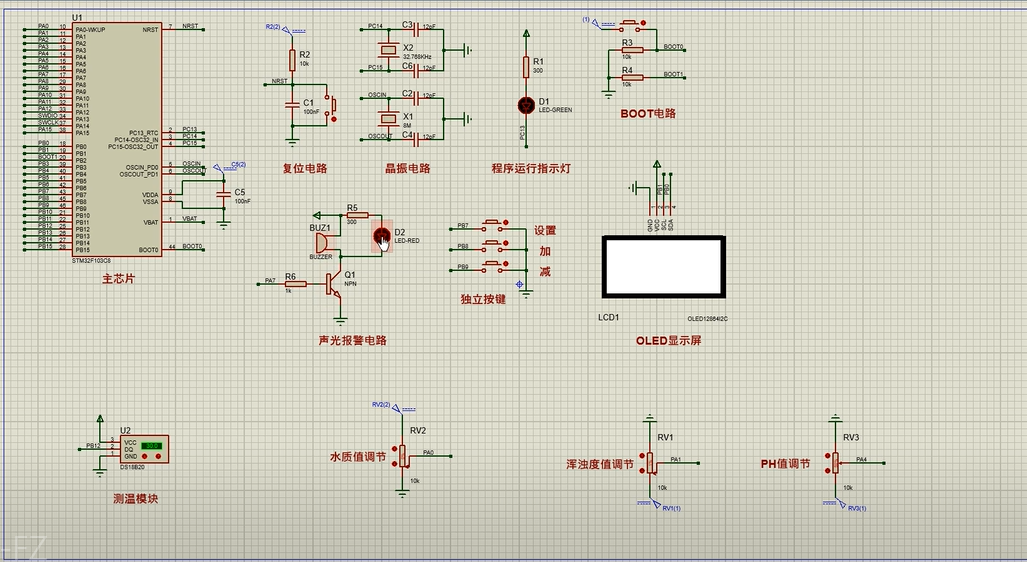Click the R2(2) power probe marker
The width and height of the screenshot is (1027, 562).
[x=285, y=30]
